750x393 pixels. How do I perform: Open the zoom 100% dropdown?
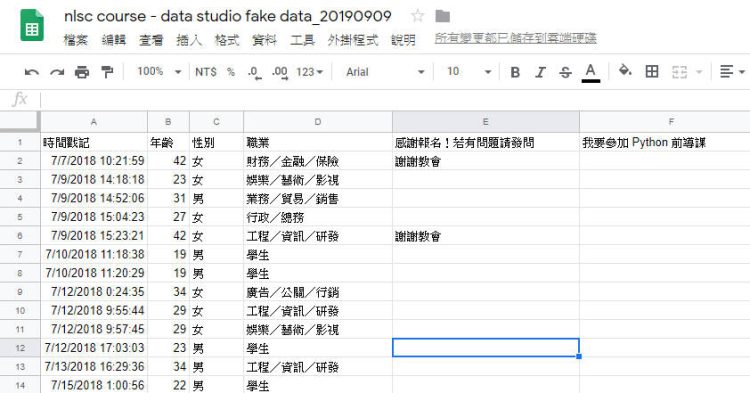point(159,72)
